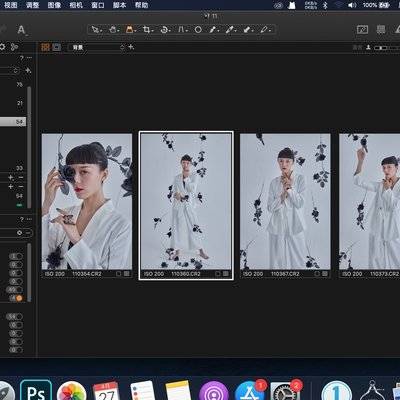
Task: Click lower panel help question mark
Action: coord(22,219)
